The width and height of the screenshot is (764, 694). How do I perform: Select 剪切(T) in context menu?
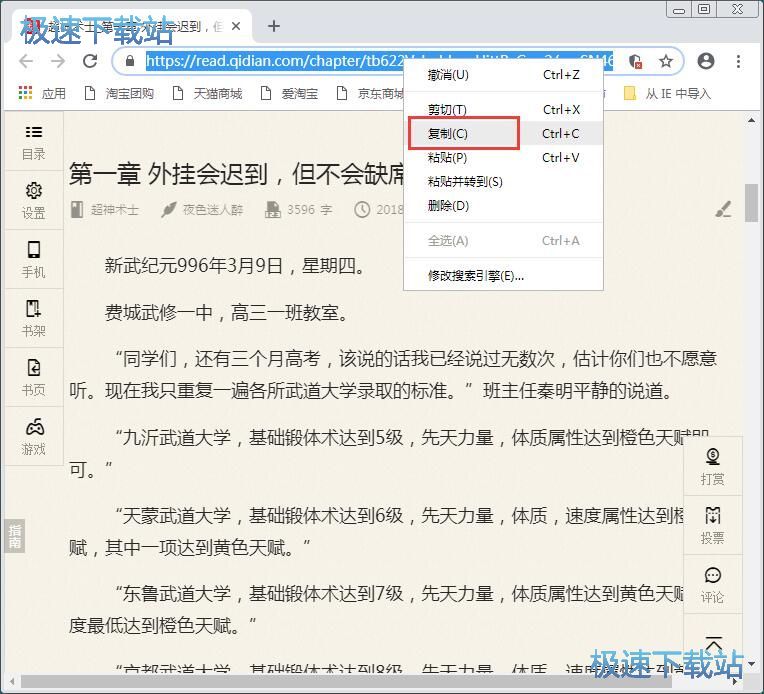click(x=503, y=110)
